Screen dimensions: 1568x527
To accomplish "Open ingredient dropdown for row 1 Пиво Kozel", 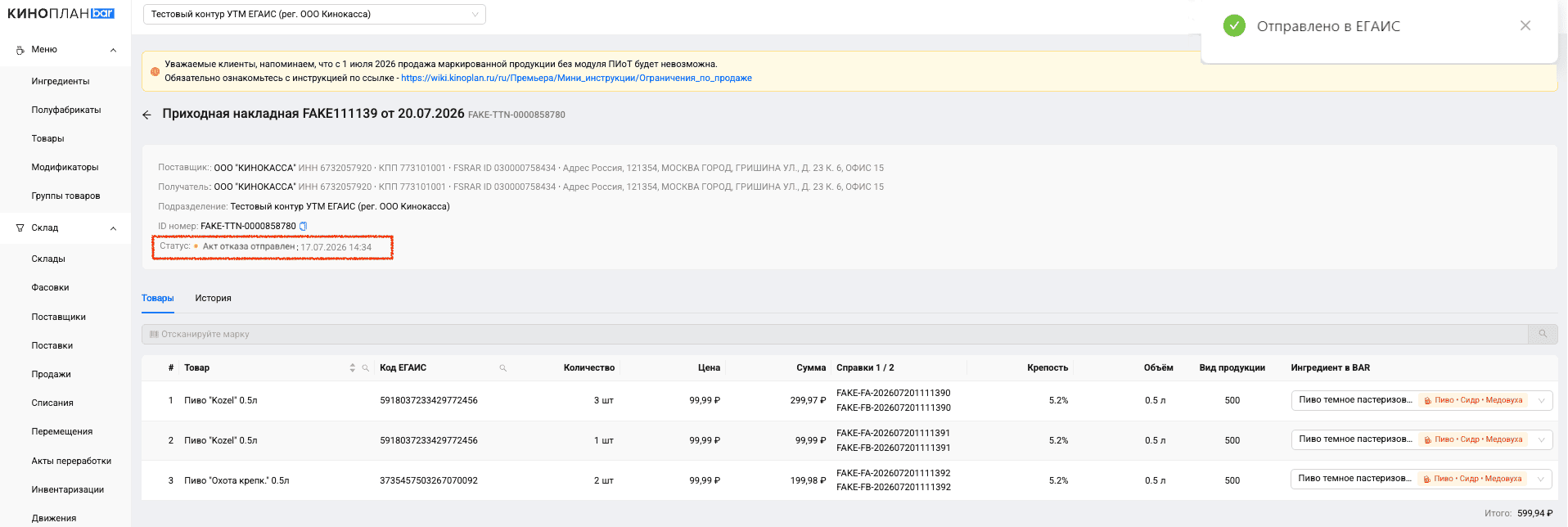I will (1422, 400).
